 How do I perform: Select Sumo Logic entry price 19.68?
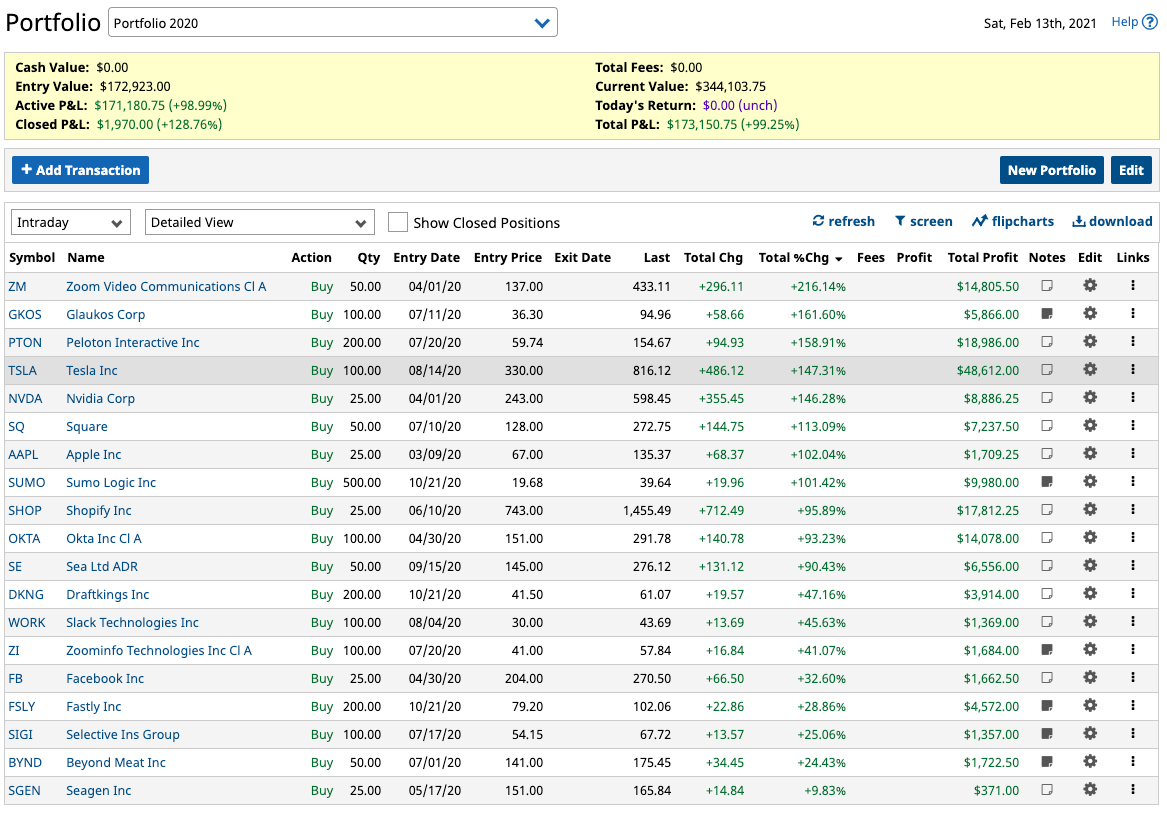[x=527, y=483]
